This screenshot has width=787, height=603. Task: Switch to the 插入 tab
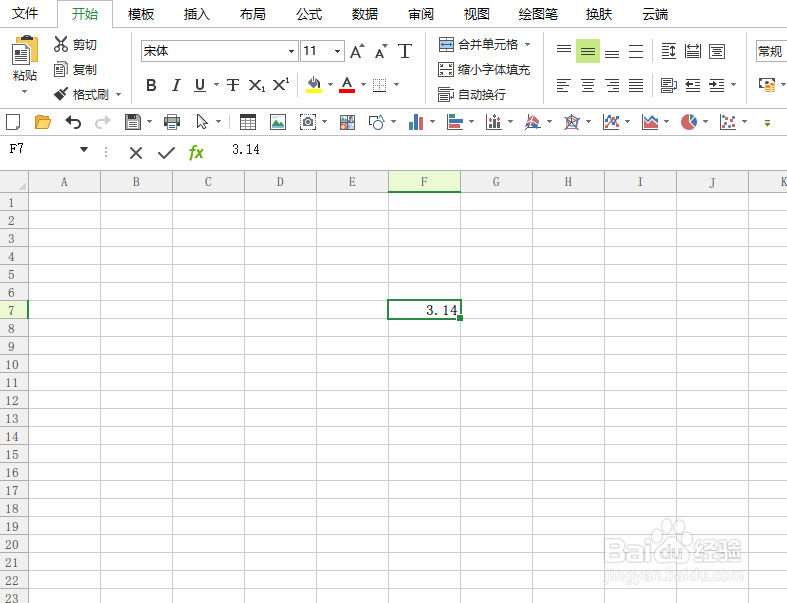coord(197,14)
